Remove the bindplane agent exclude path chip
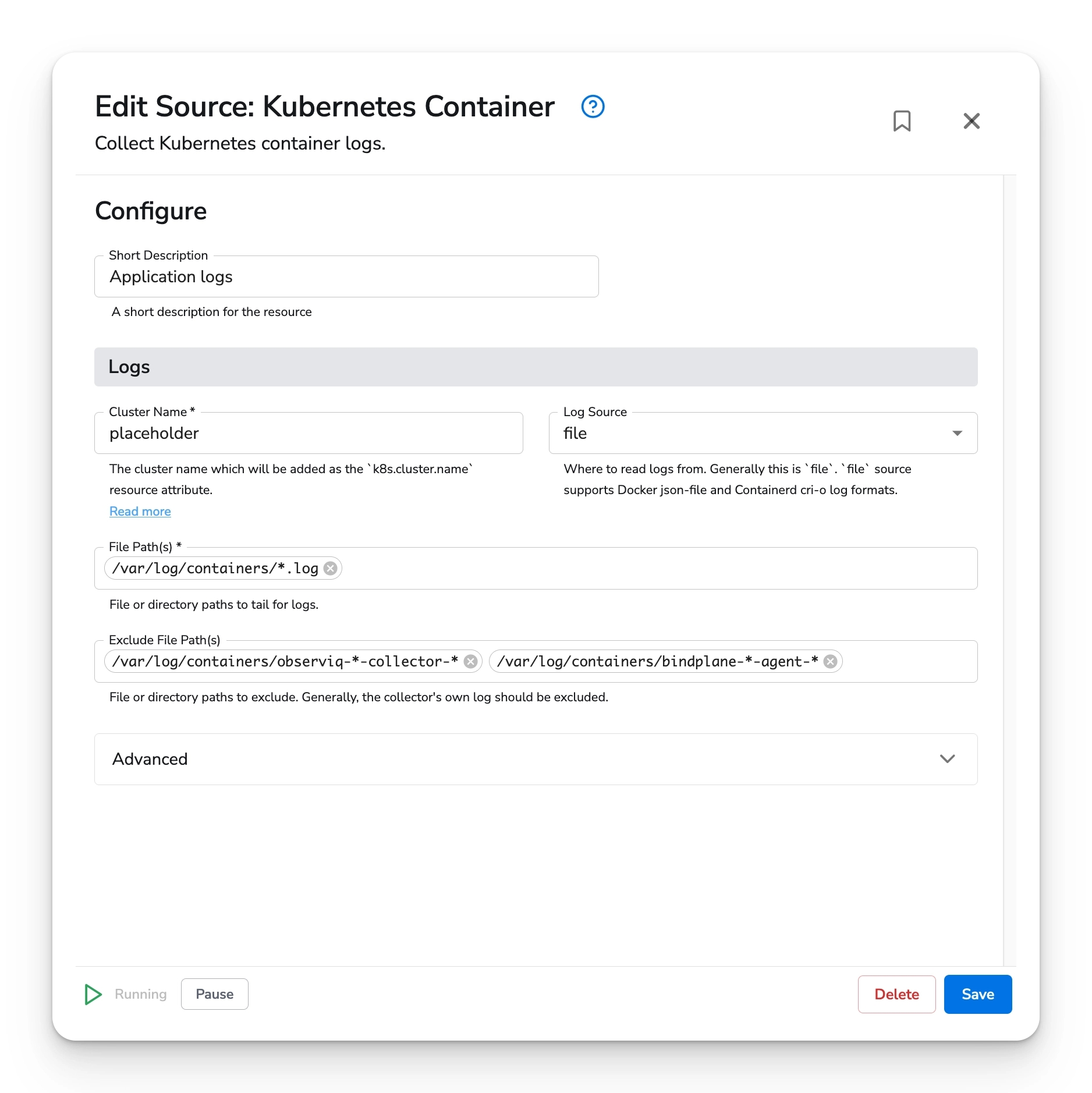The image size is (1092, 1093). click(831, 661)
